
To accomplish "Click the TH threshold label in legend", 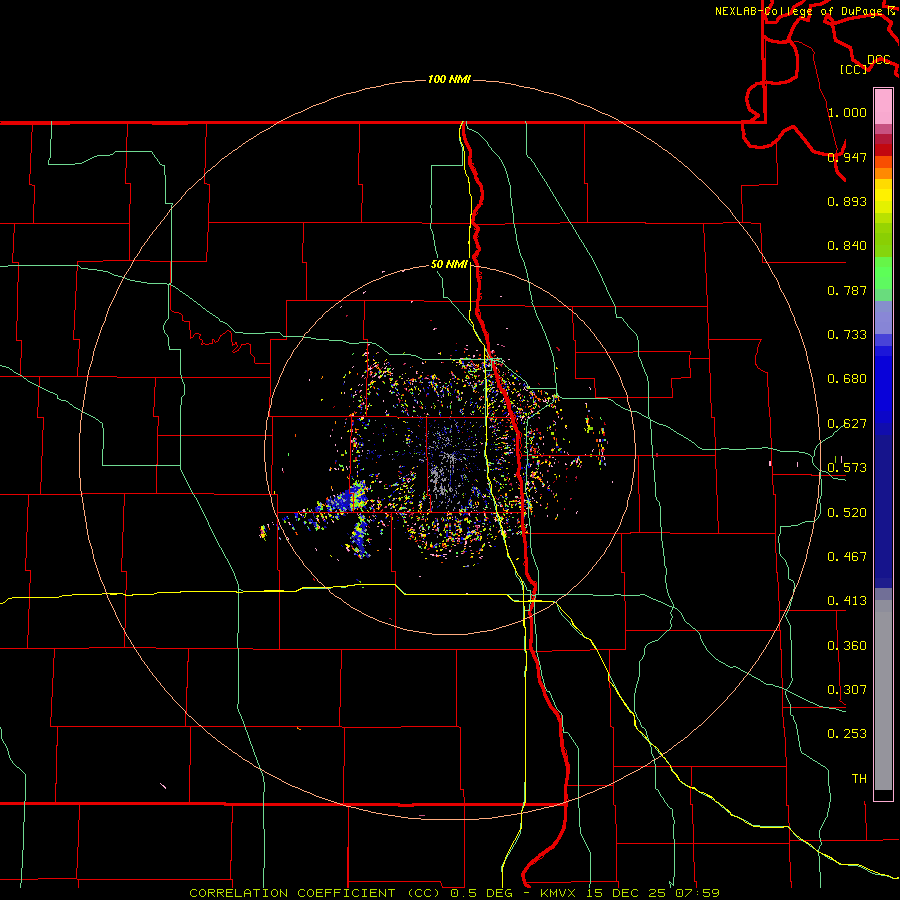I will [x=859, y=778].
